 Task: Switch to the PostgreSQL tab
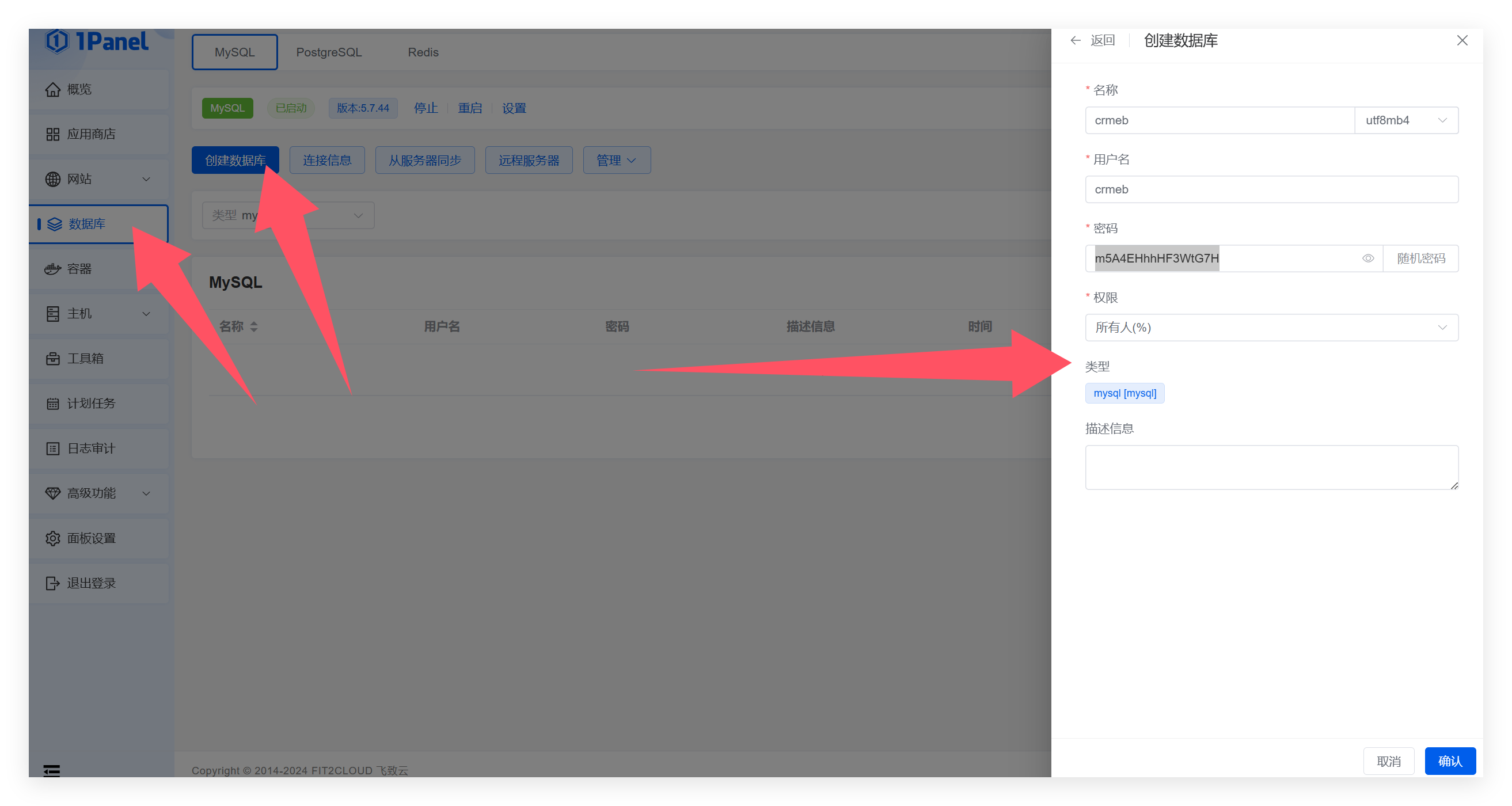coord(329,52)
